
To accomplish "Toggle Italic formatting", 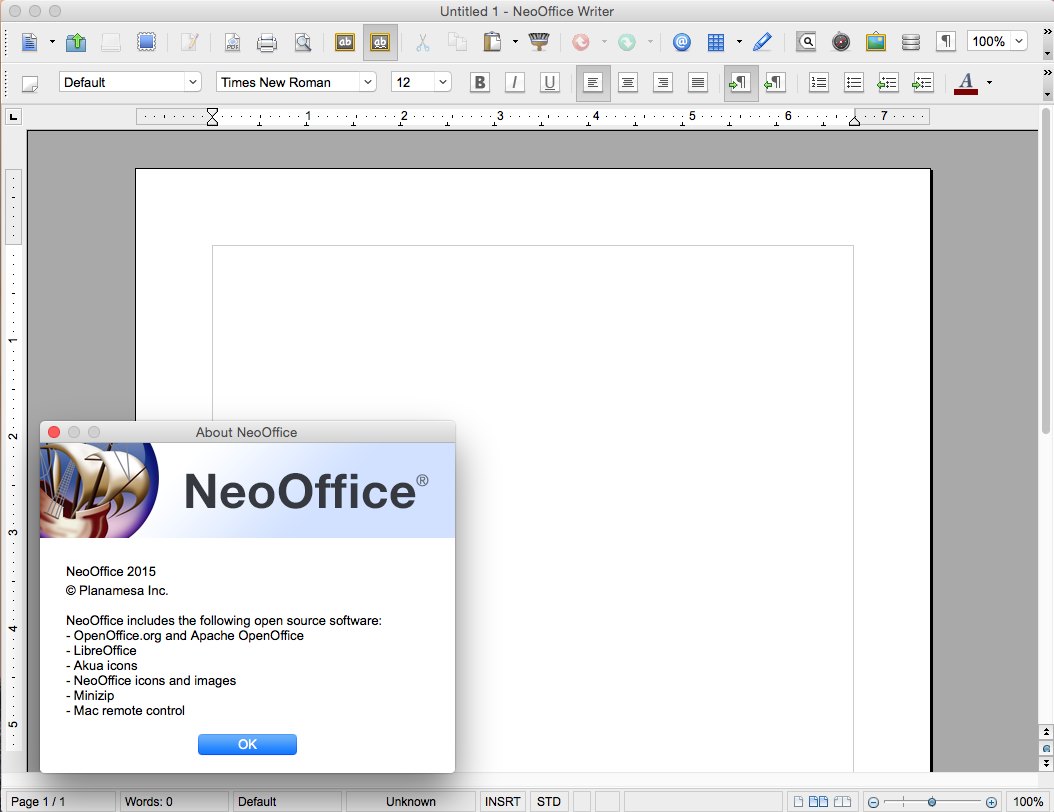I will coord(515,83).
